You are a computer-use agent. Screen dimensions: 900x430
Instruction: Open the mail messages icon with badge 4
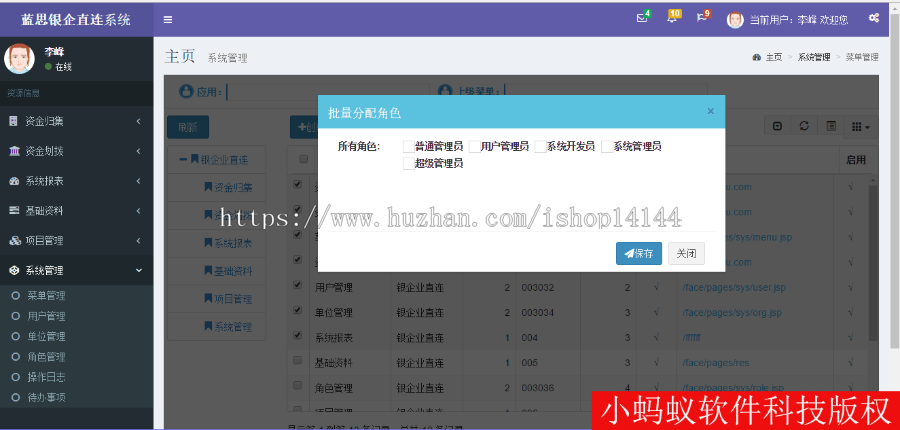click(642, 18)
